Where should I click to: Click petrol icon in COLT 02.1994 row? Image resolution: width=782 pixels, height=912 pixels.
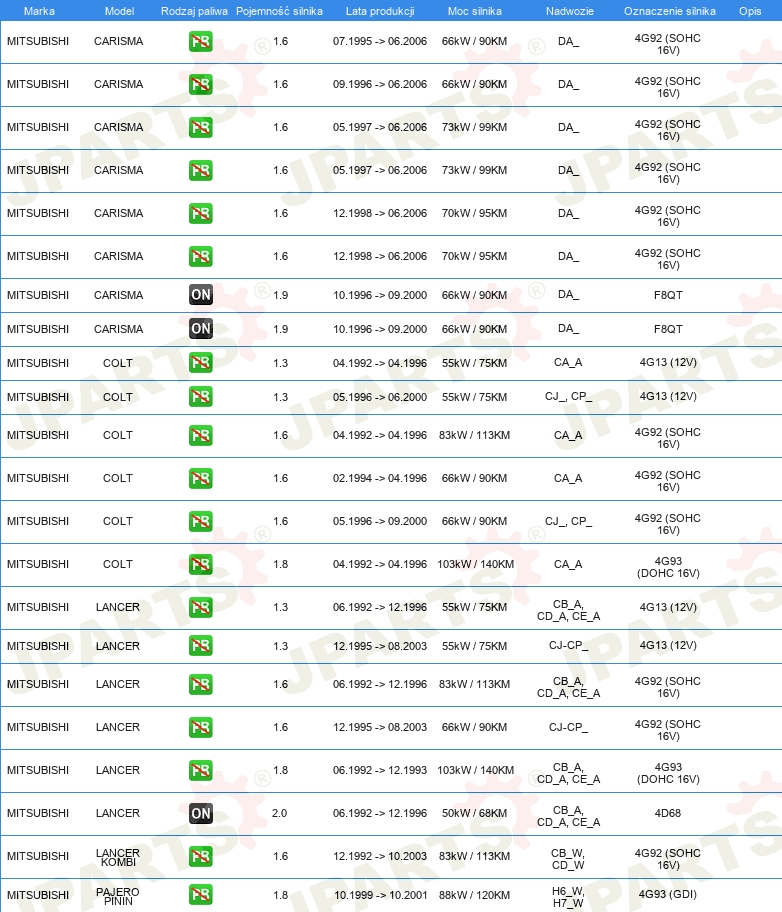(201, 478)
